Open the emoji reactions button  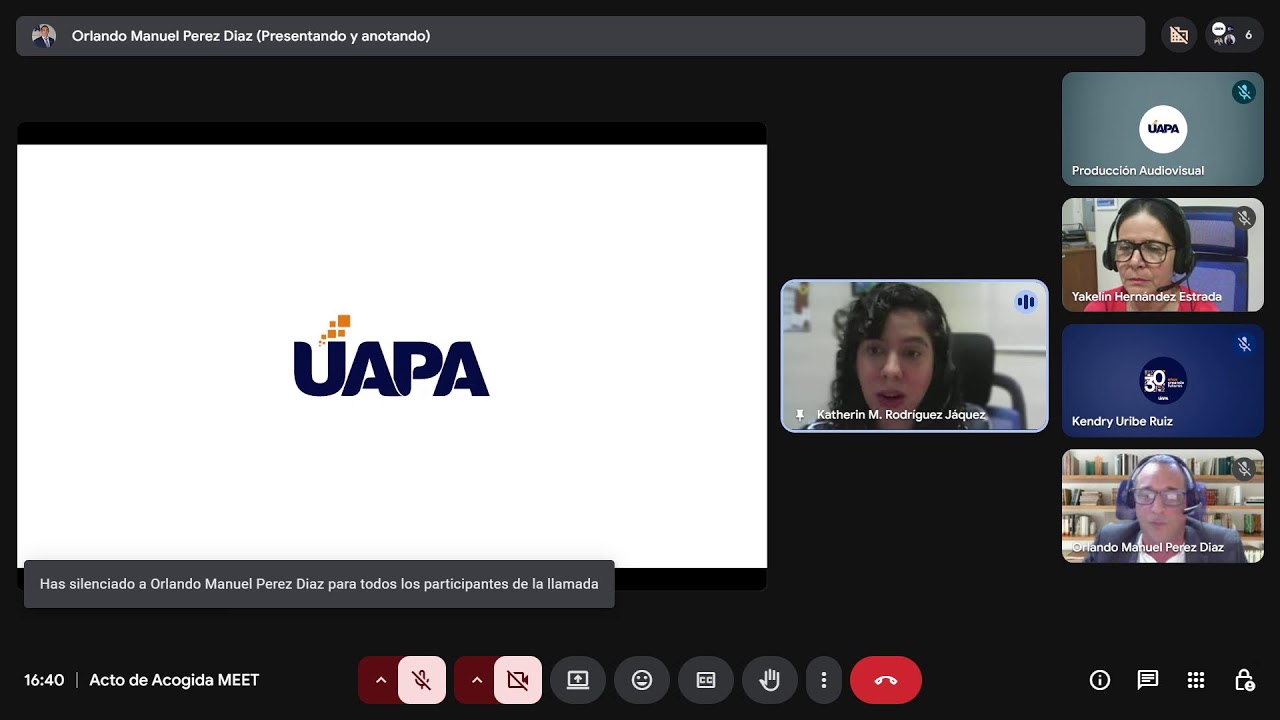point(642,680)
